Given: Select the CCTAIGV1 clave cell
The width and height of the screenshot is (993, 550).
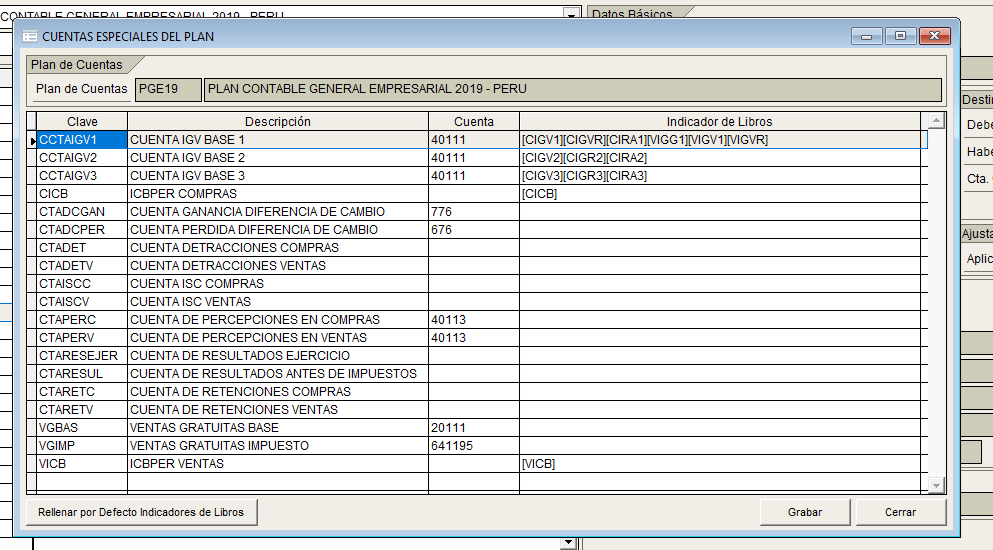Looking at the screenshot, I should pos(82,140).
